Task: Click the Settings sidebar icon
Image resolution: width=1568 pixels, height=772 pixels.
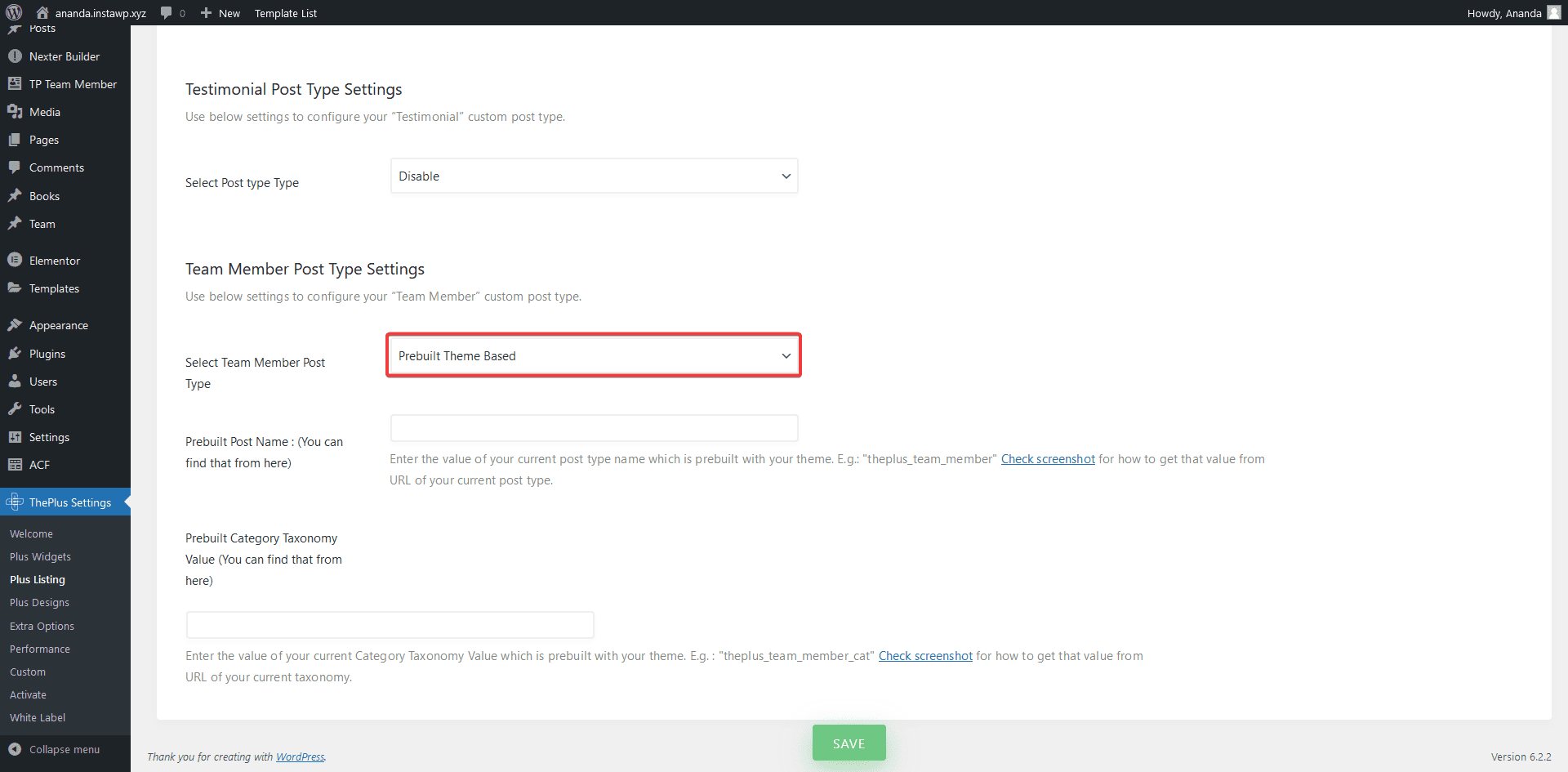Action: point(15,437)
